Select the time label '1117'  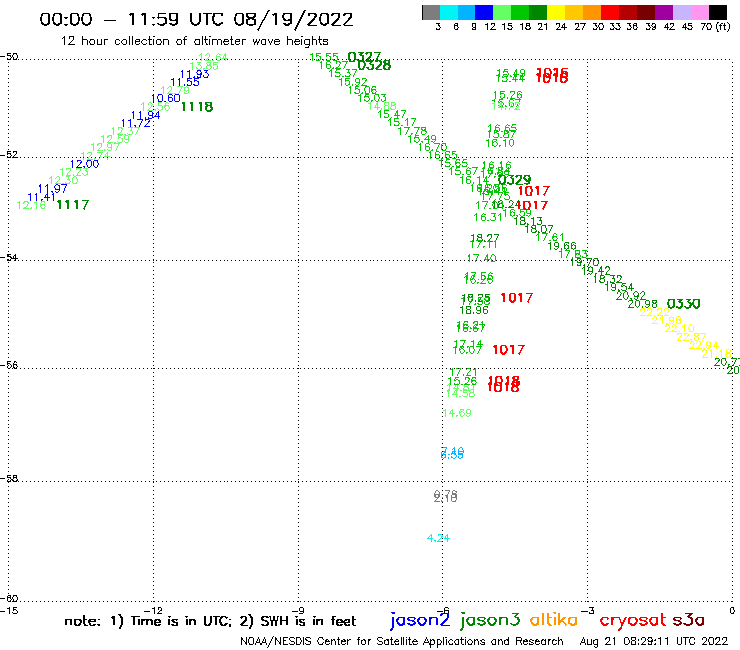coord(73,205)
